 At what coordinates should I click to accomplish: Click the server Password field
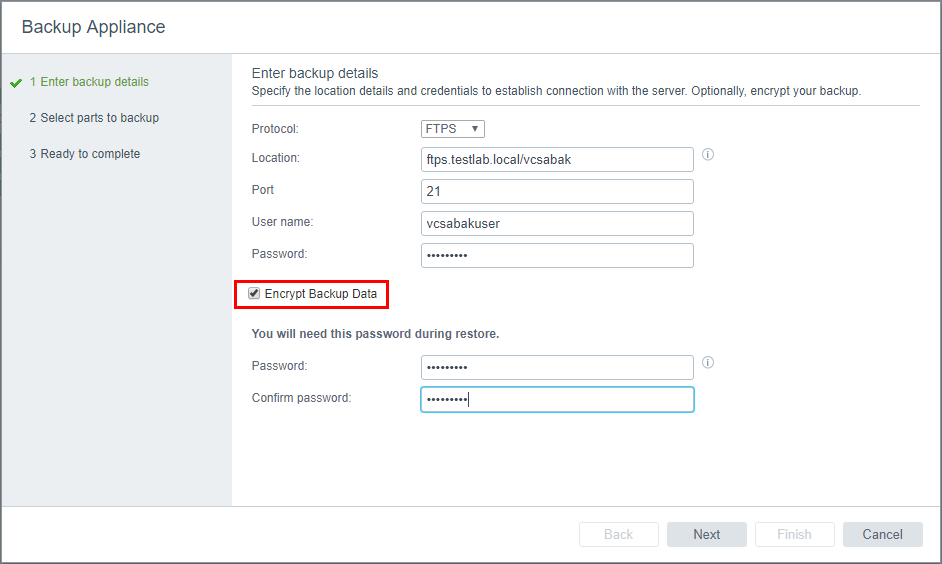[x=557, y=256]
